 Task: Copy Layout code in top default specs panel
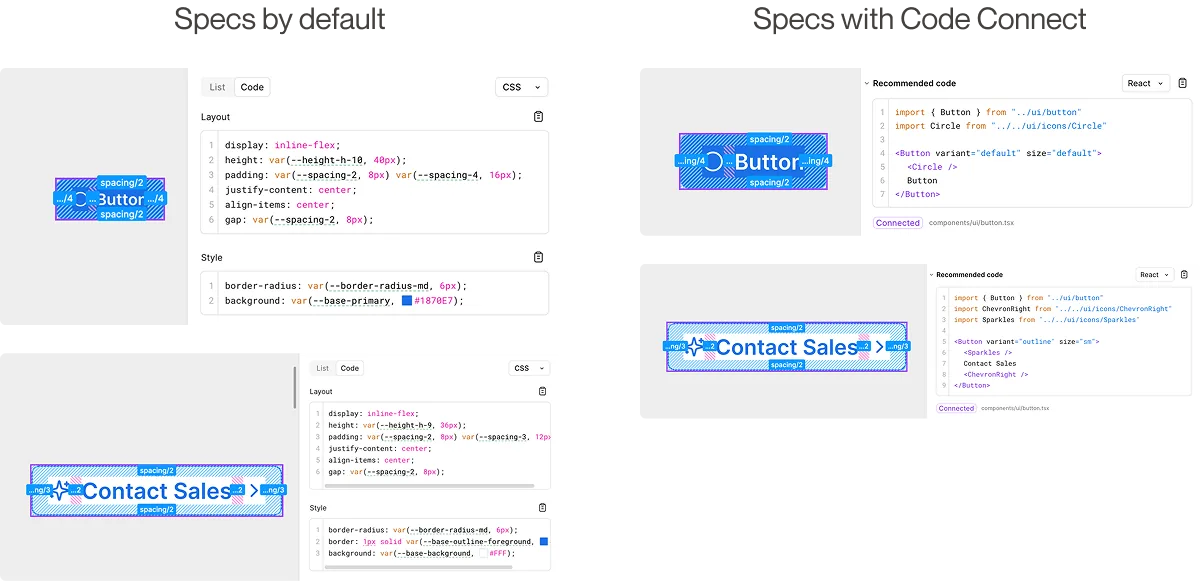(x=538, y=117)
